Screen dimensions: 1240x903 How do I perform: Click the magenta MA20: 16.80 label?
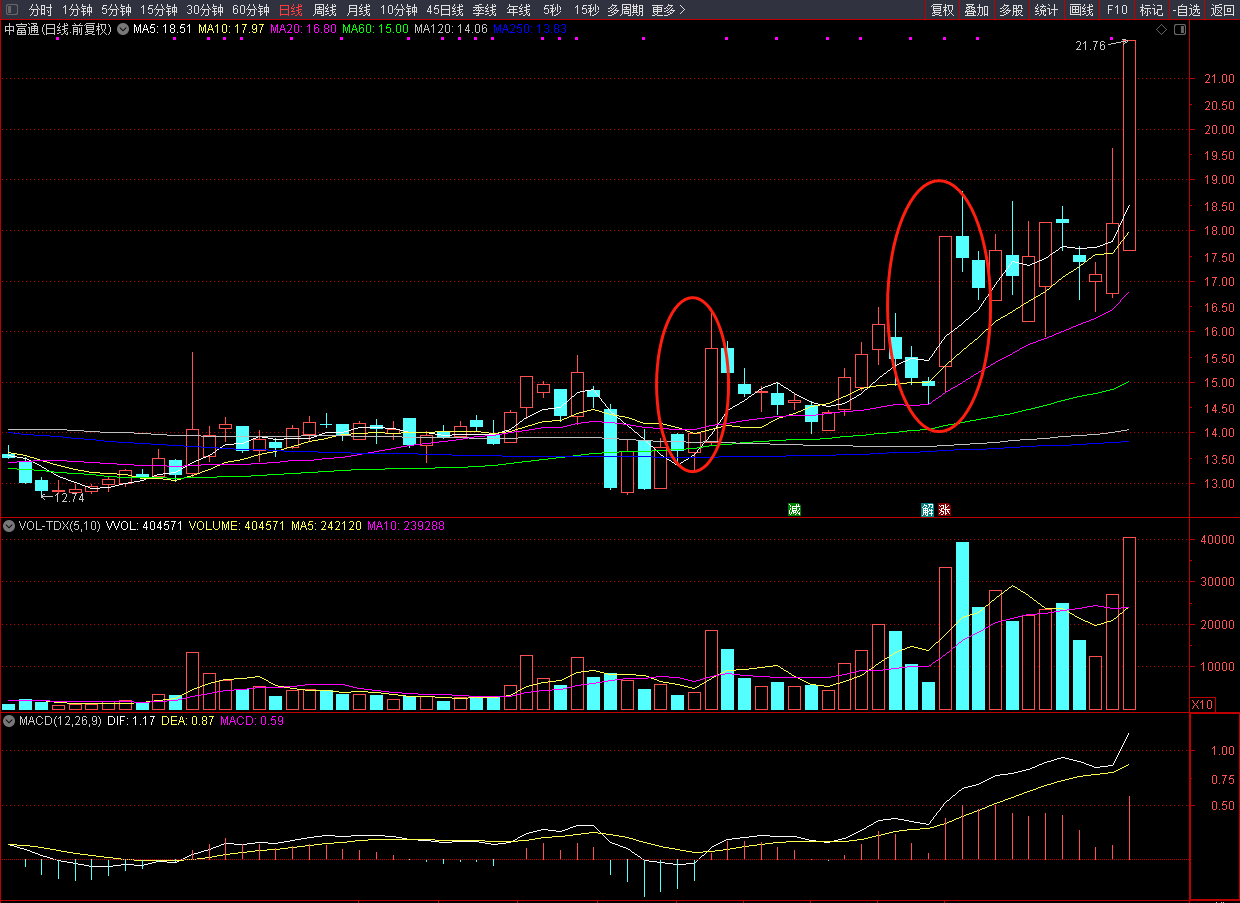tap(303, 29)
